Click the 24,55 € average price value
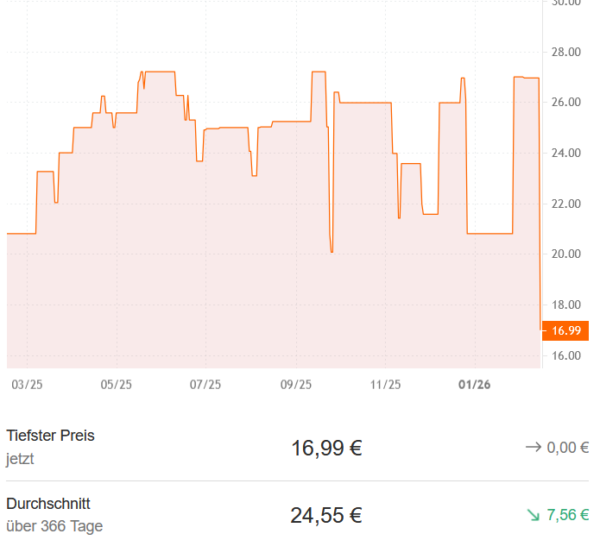 (326, 515)
